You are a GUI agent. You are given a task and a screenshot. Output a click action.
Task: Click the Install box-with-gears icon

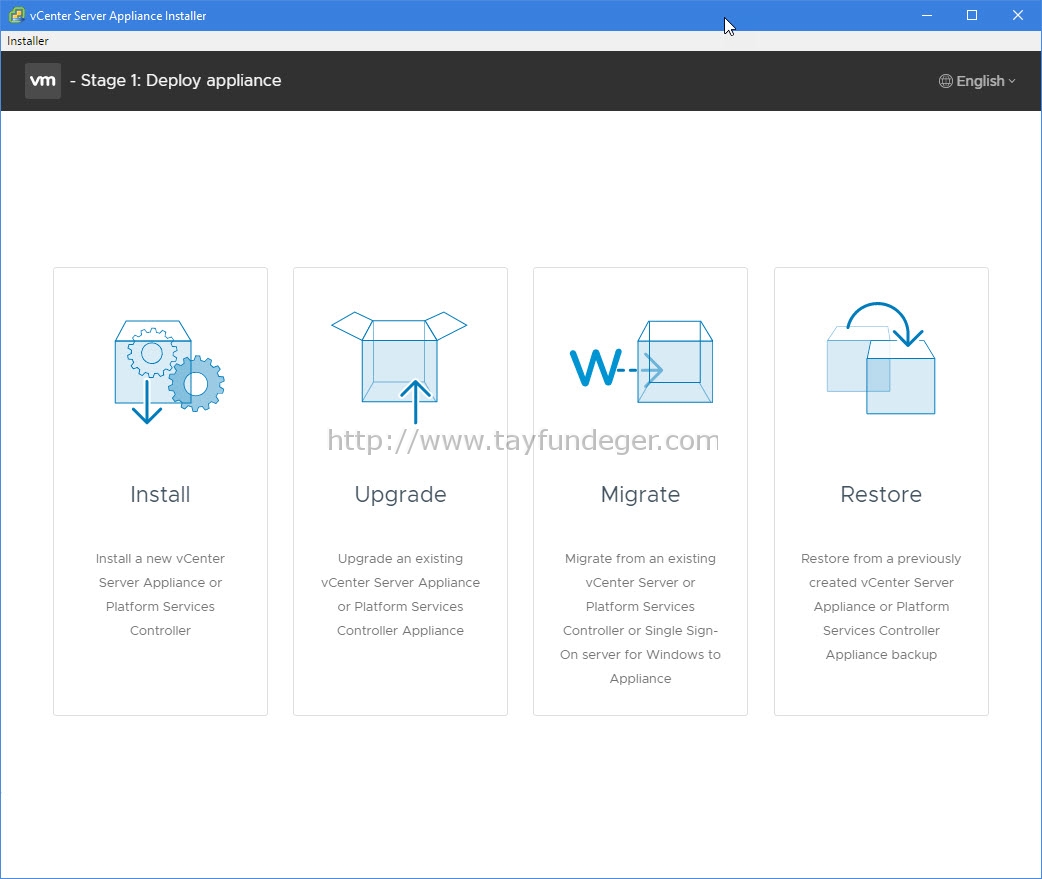[169, 372]
